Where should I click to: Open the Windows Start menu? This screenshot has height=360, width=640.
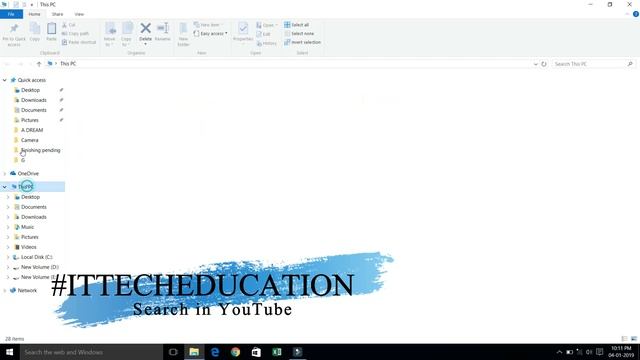tap(9, 352)
